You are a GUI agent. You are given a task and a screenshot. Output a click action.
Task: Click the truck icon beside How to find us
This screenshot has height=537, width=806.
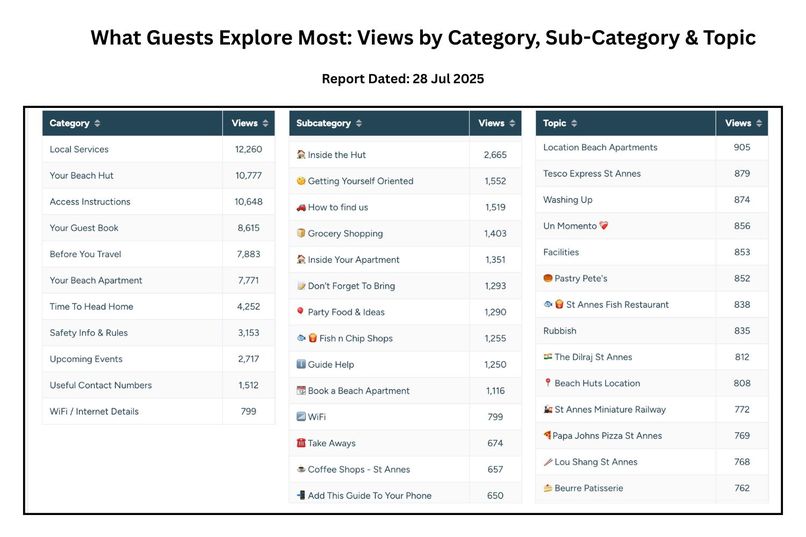[x=301, y=207]
